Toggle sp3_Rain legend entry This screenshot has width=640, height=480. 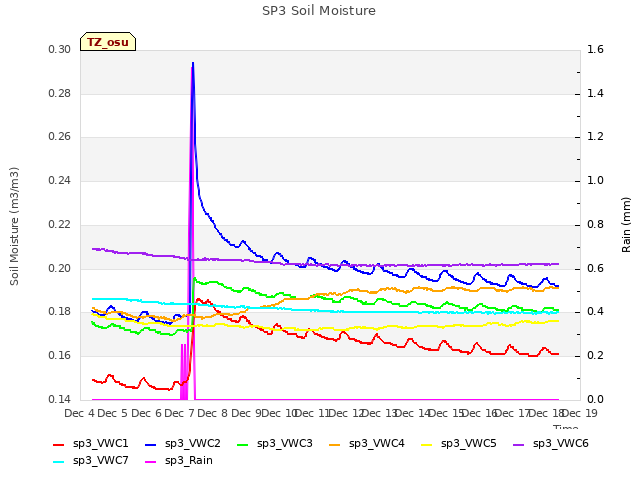(x=179, y=461)
